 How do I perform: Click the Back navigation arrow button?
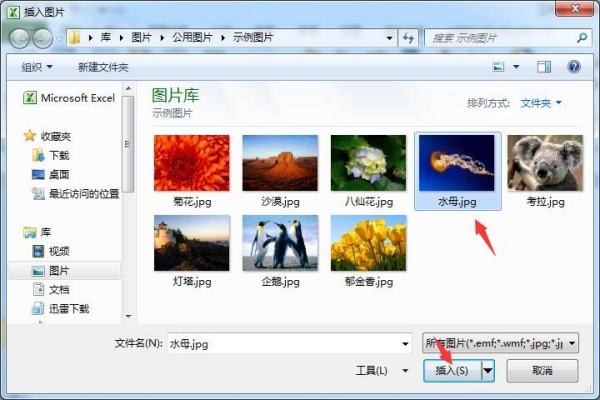(x=19, y=38)
